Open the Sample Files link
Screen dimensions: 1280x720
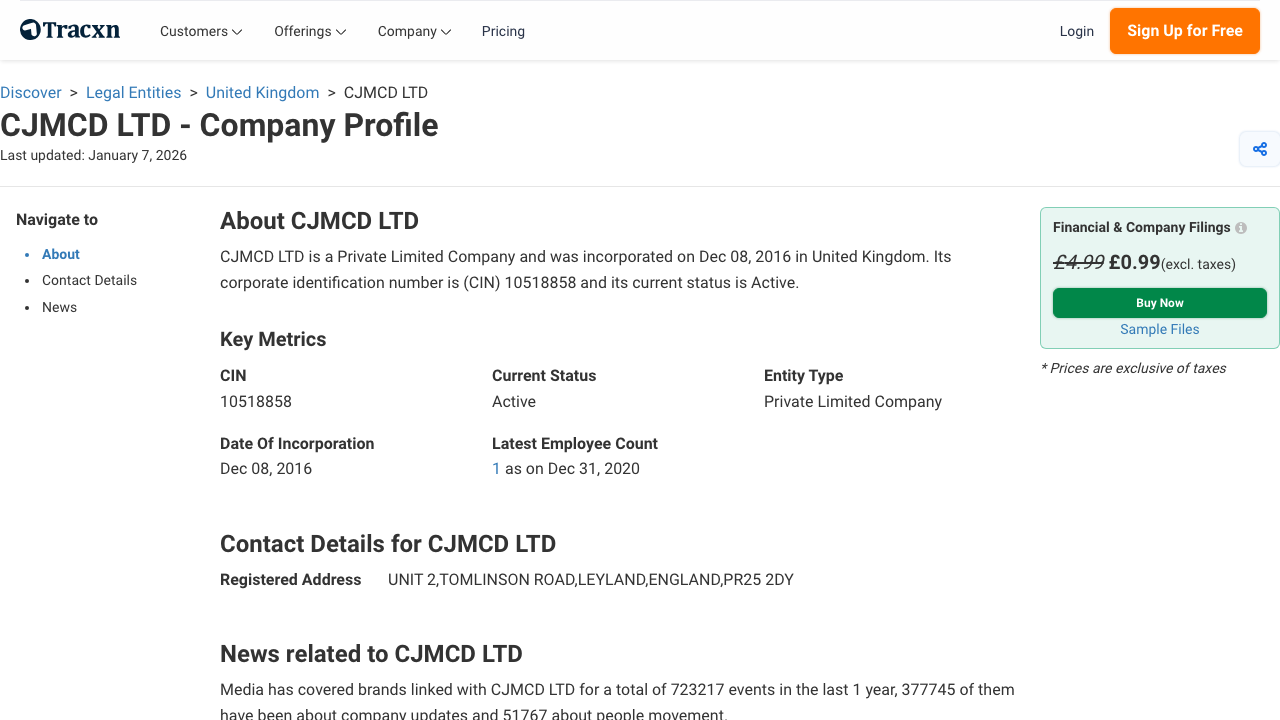click(1159, 329)
